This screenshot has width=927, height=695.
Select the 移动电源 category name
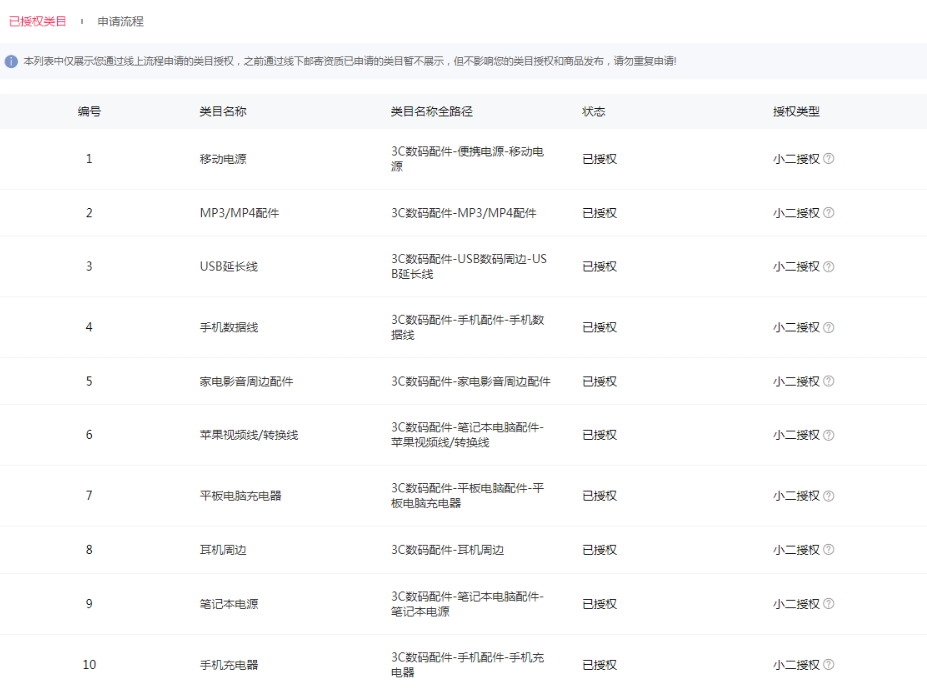click(x=223, y=158)
